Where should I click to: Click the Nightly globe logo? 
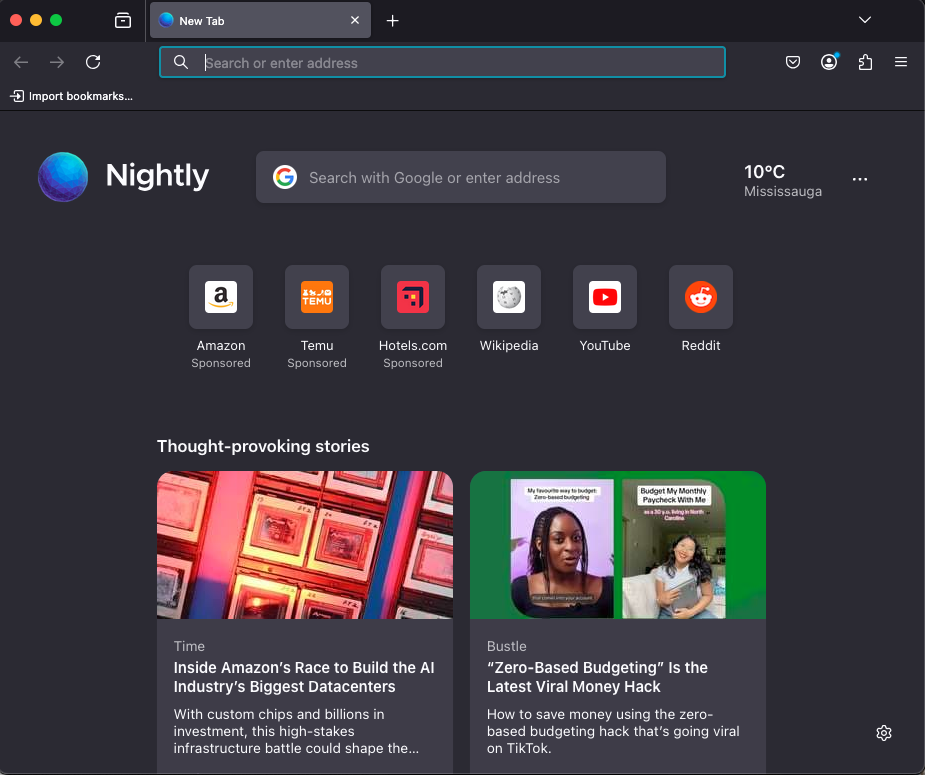tap(63, 176)
